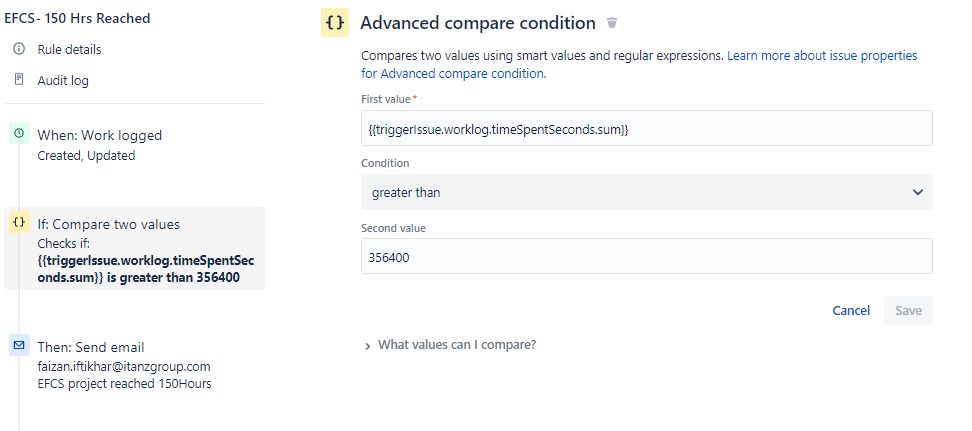Image resolution: width=972 pixels, height=431 pixels.
Task: Select the If: Compare two values step
Action: 108,225
